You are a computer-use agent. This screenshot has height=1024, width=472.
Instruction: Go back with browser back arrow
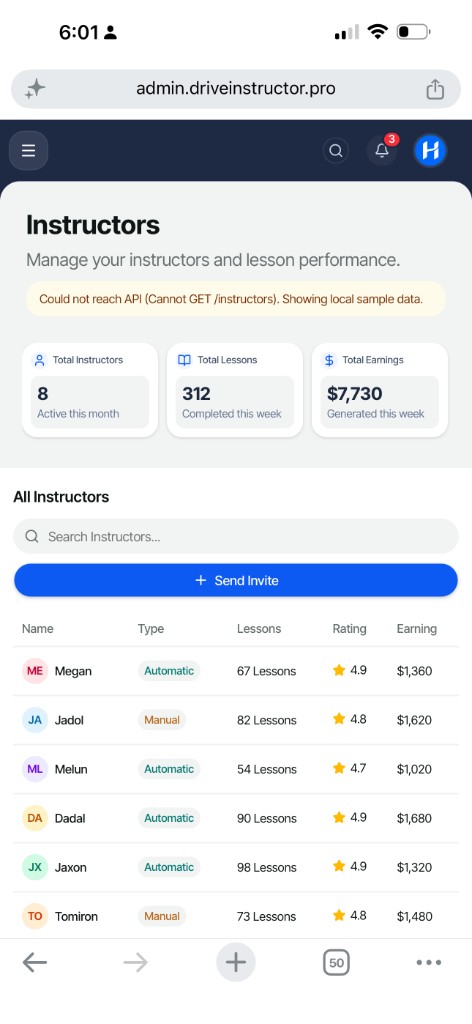coord(35,962)
